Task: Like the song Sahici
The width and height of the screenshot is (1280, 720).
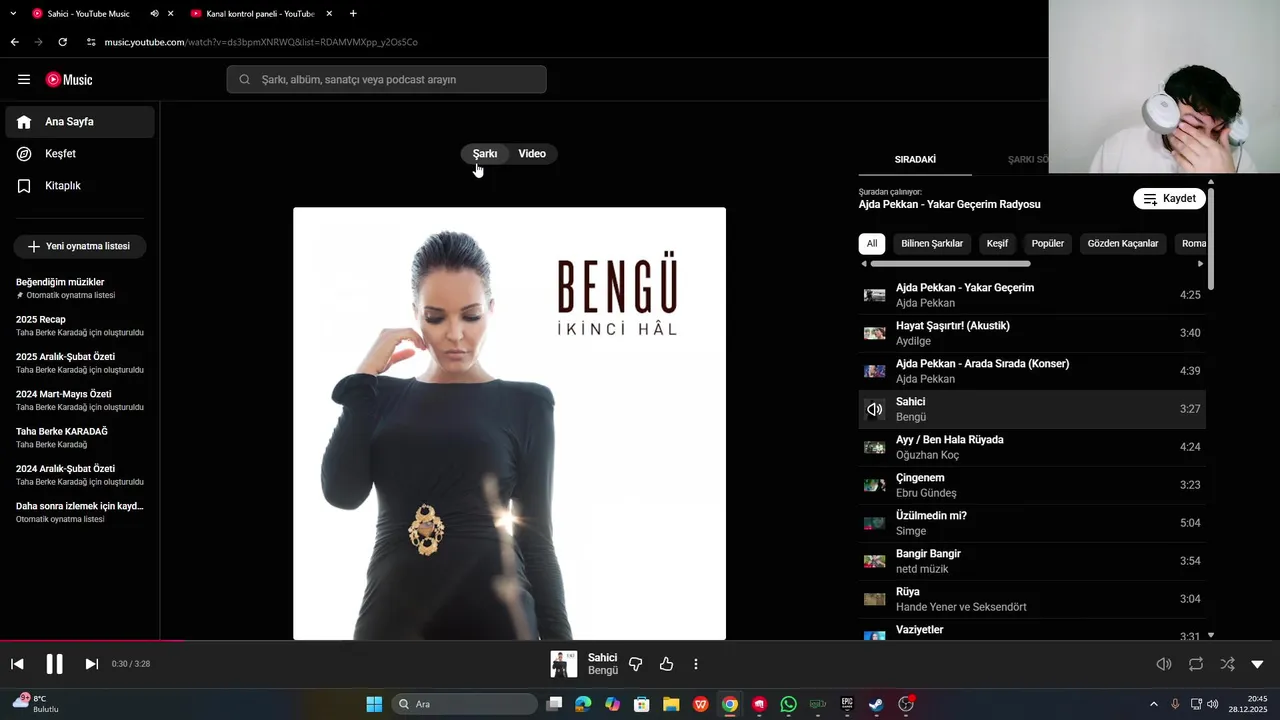Action: click(667, 664)
